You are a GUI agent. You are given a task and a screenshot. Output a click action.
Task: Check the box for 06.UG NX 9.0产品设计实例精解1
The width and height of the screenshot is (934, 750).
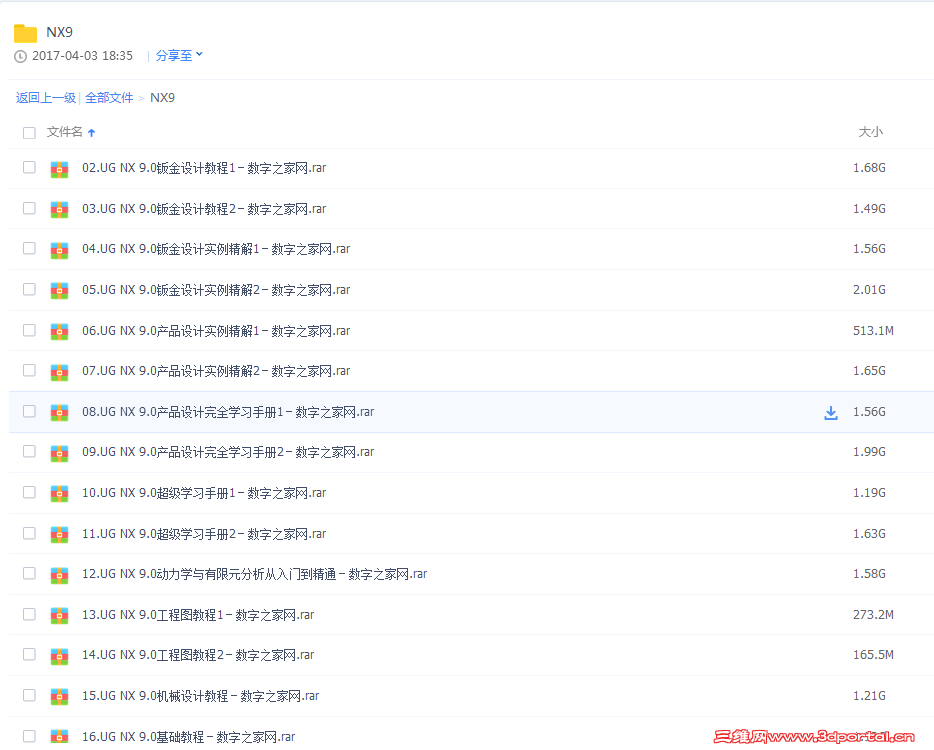[x=29, y=330]
